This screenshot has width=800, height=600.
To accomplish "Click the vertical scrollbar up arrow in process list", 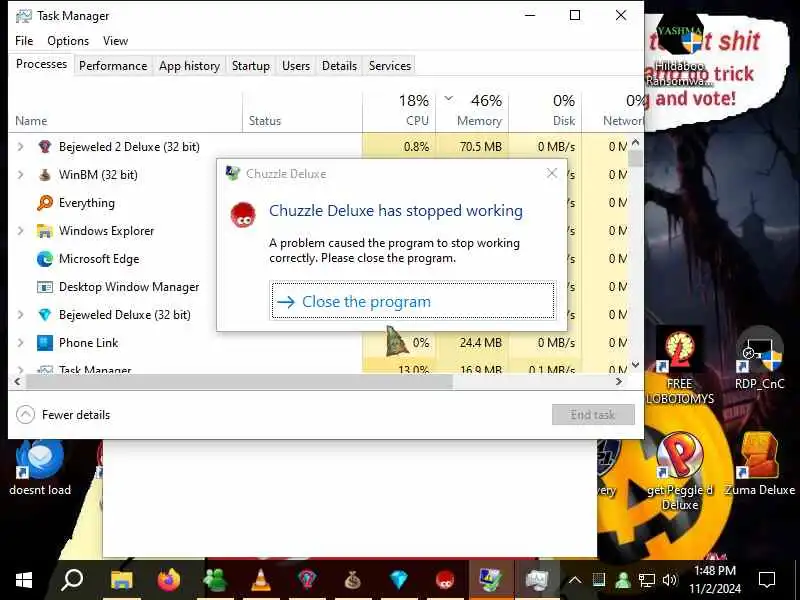I will point(635,142).
